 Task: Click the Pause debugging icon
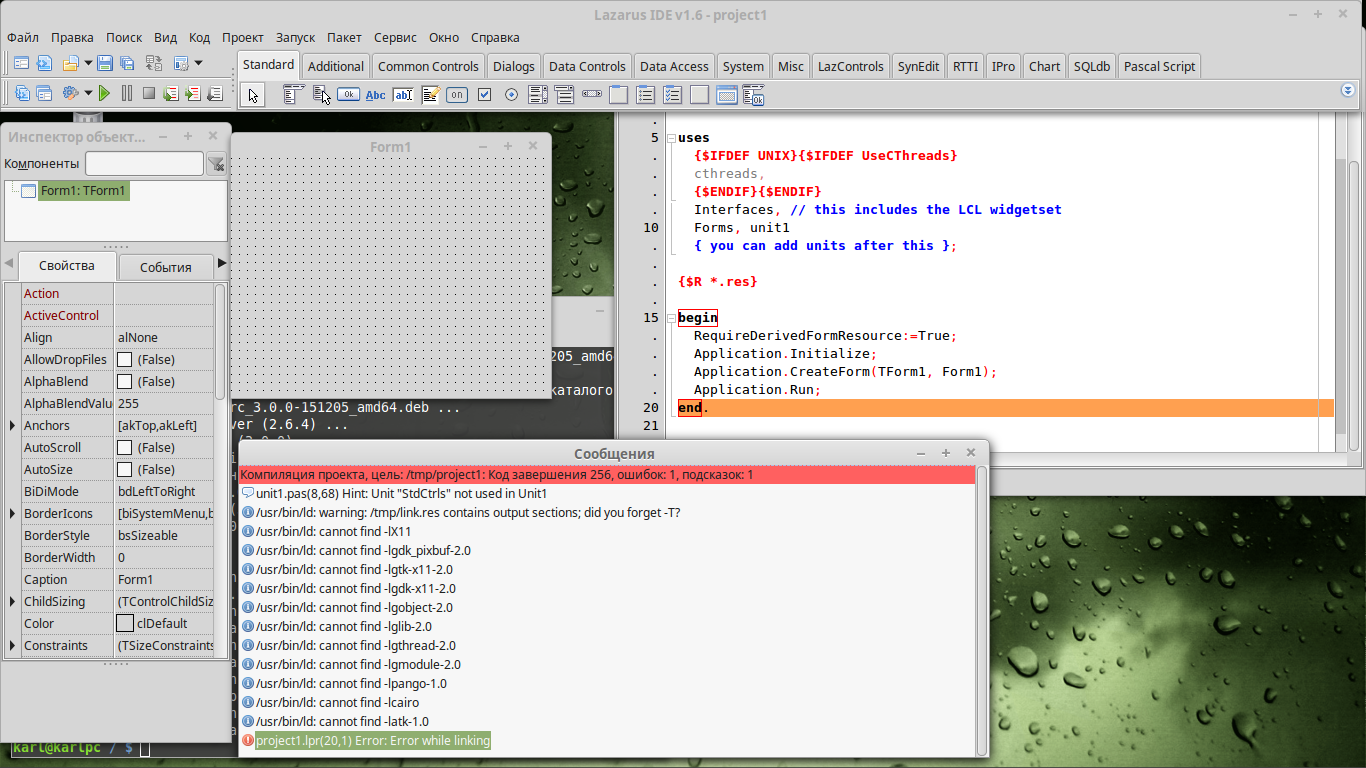coord(127,93)
